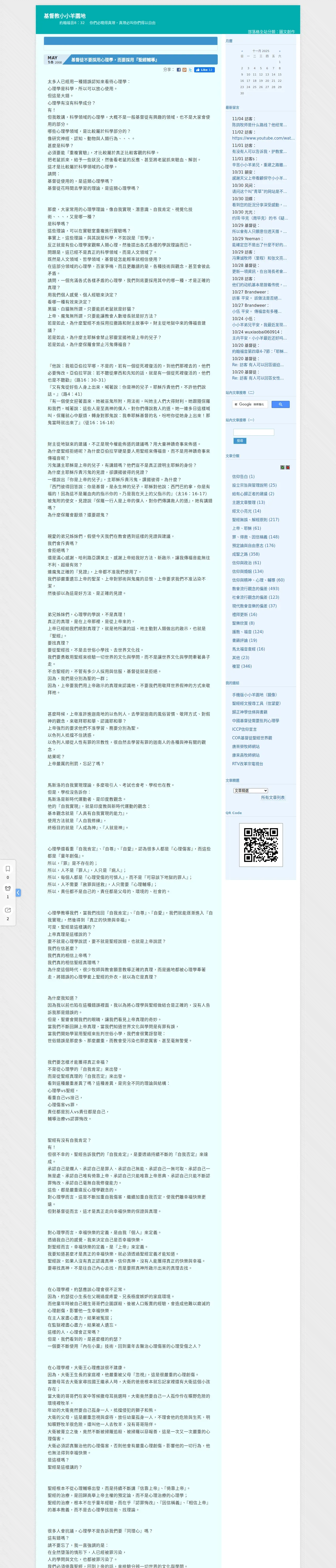
Task: Click the 月曆 calendar section heading
Action: (x=229, y=41)
